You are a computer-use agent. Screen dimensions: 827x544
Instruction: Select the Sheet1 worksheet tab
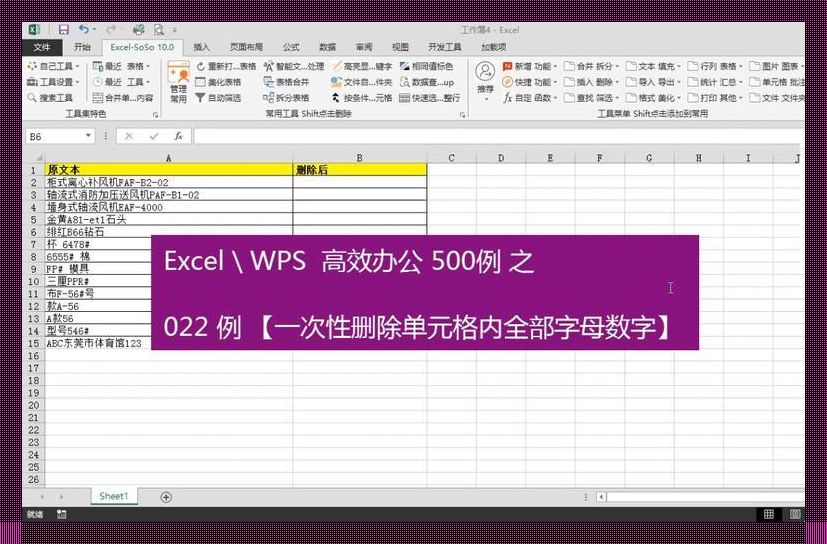(113, 496)
